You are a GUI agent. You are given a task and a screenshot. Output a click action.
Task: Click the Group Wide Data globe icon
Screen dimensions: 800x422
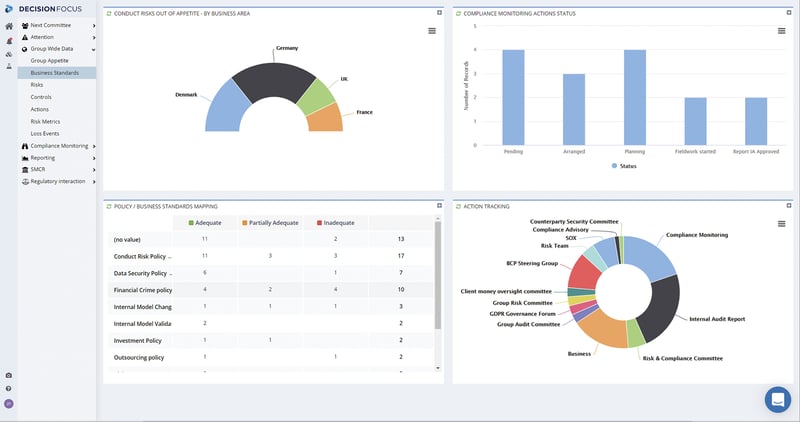tap(25, 49)
